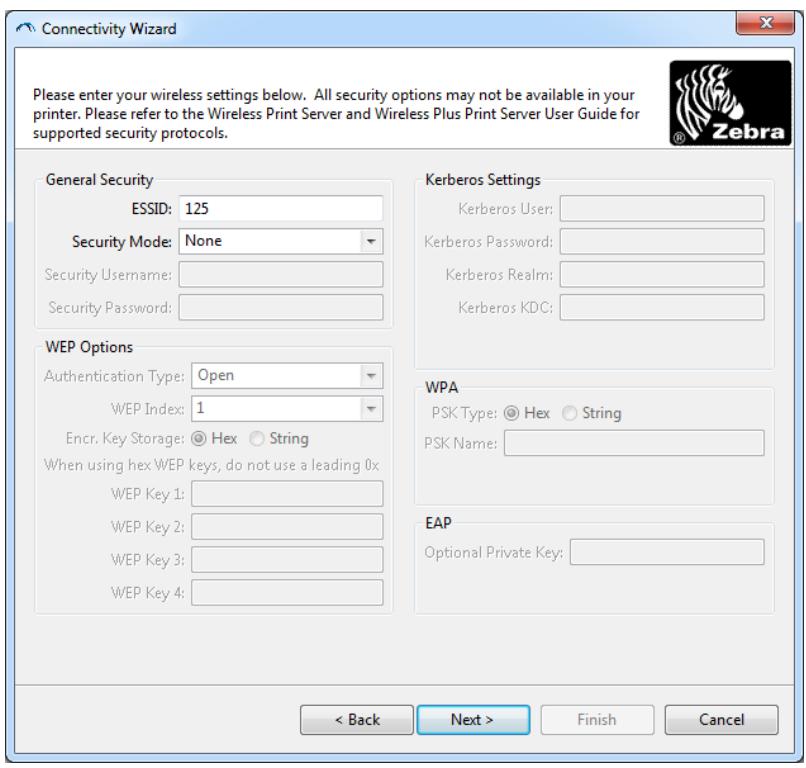Screen dimensions: 806x768
Task: Click the Zebra logo image
Action: point(730,103)
